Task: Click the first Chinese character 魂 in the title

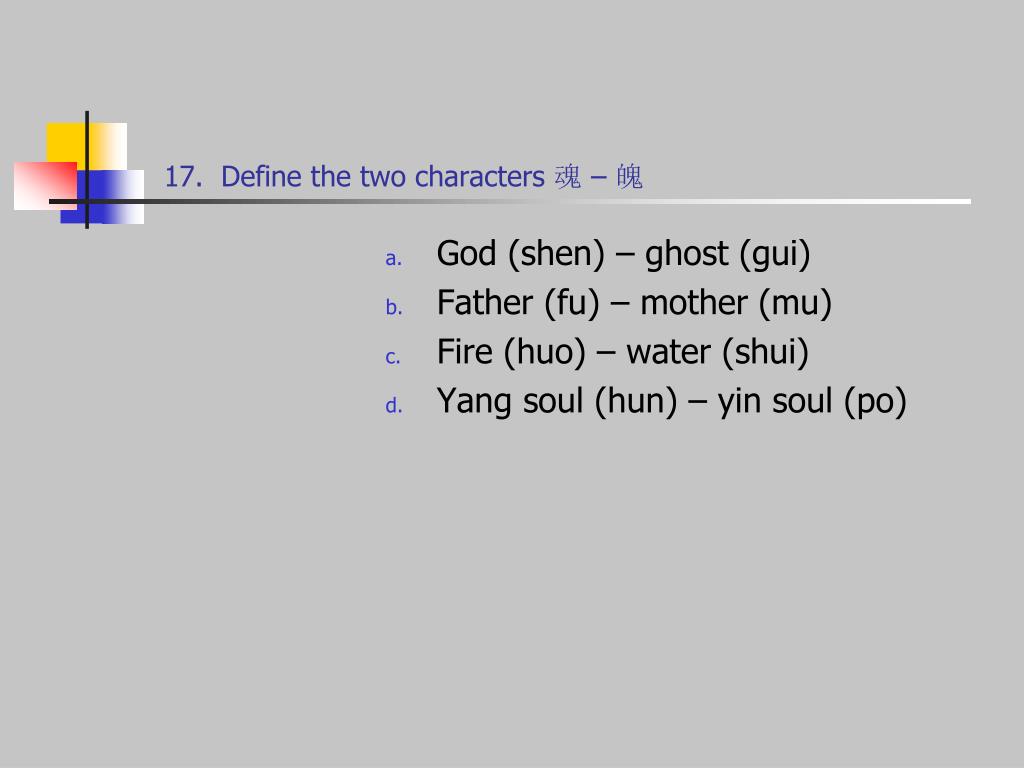Action: pos(568,177)
